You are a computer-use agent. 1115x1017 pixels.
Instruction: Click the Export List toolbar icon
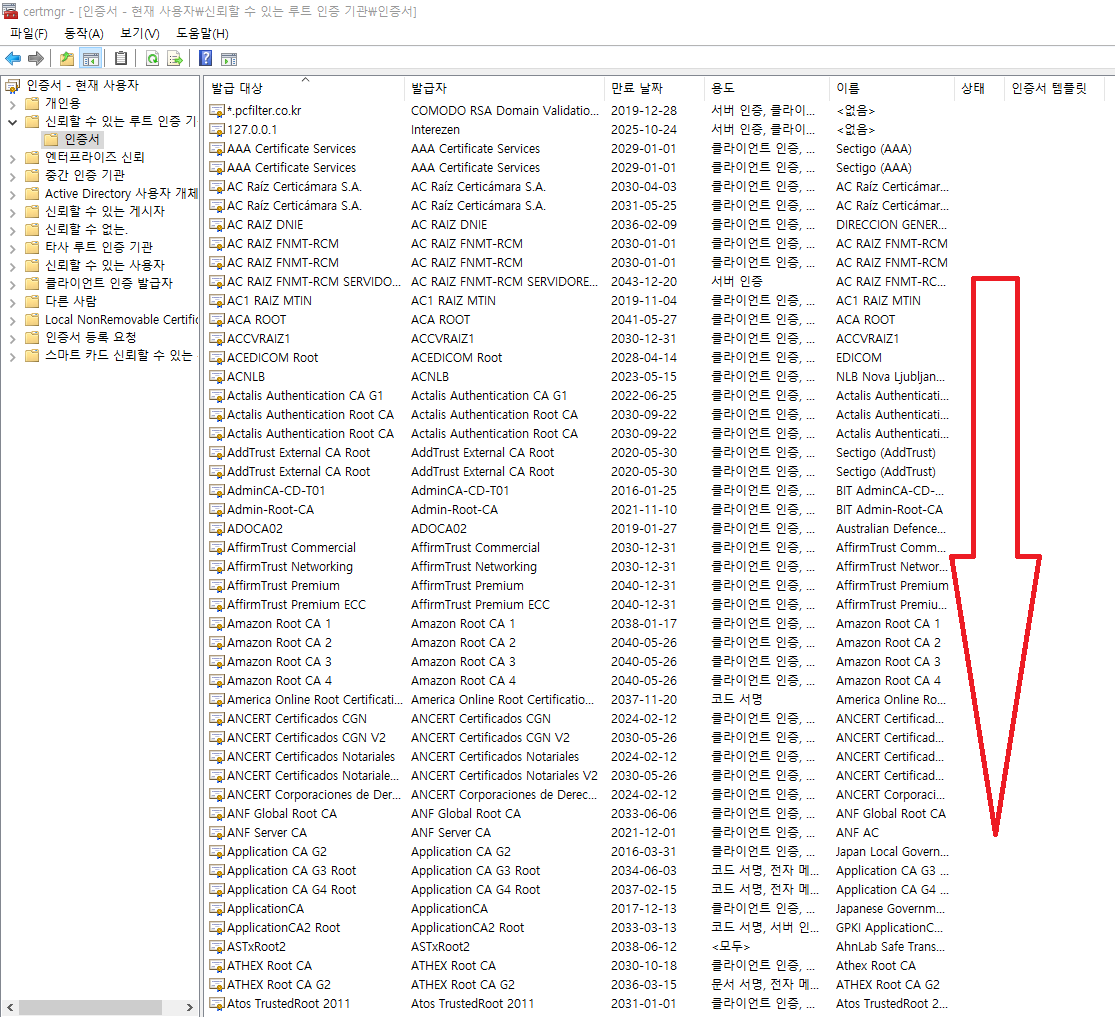point(174,58)
